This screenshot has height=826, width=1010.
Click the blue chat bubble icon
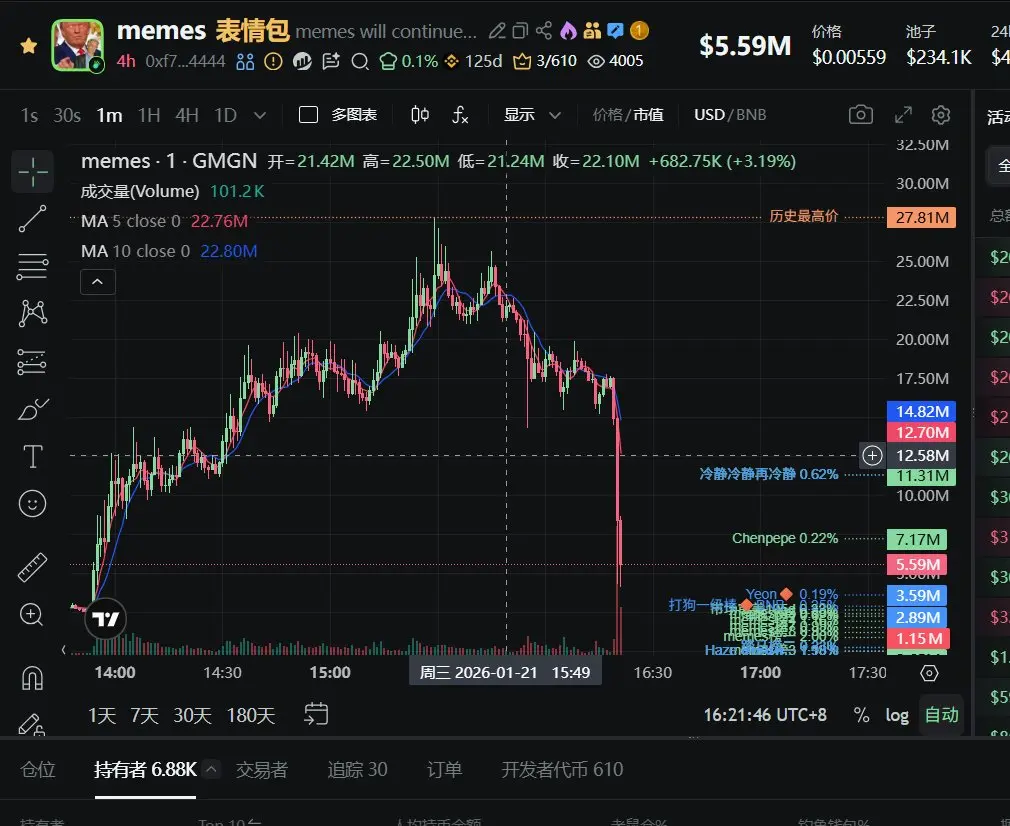tap(615, 31)
